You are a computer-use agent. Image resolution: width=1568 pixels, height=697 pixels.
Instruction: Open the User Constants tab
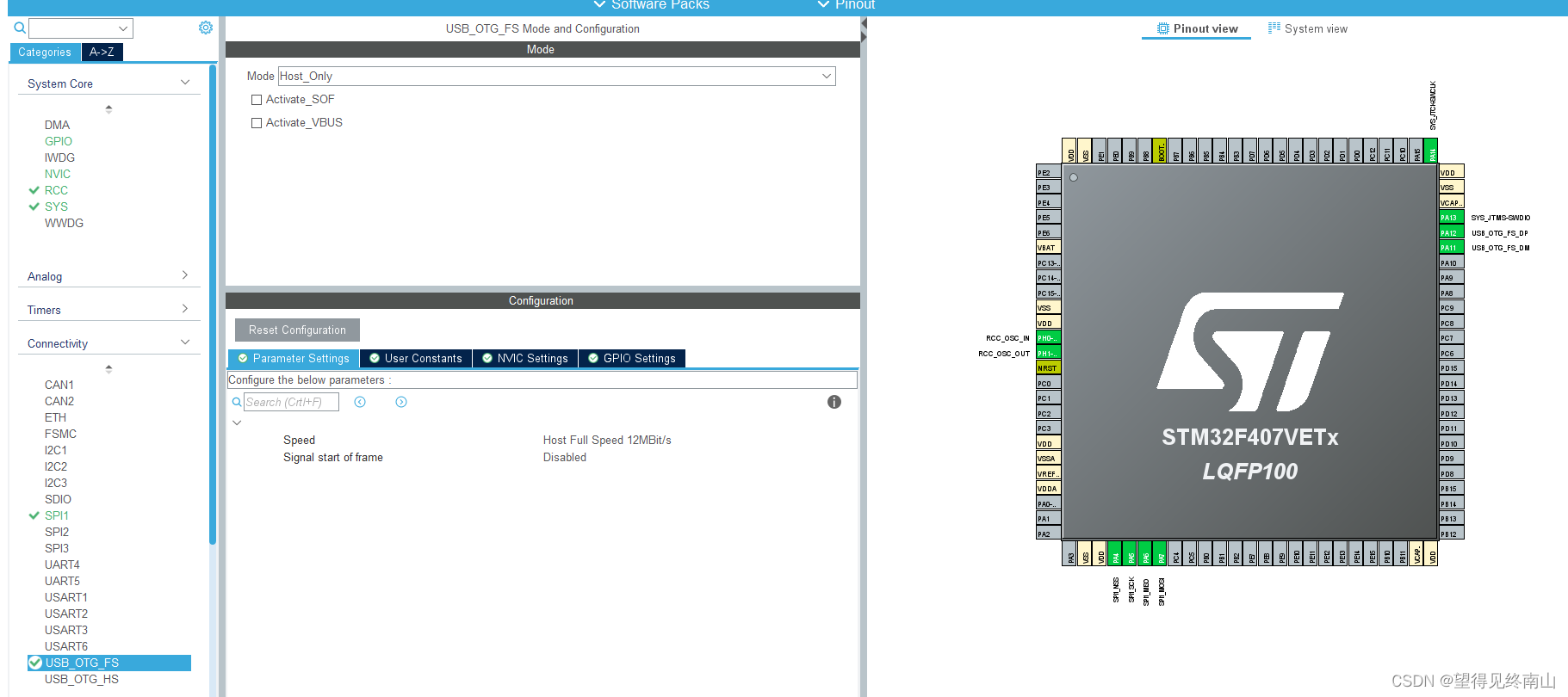tap(416, 358)
